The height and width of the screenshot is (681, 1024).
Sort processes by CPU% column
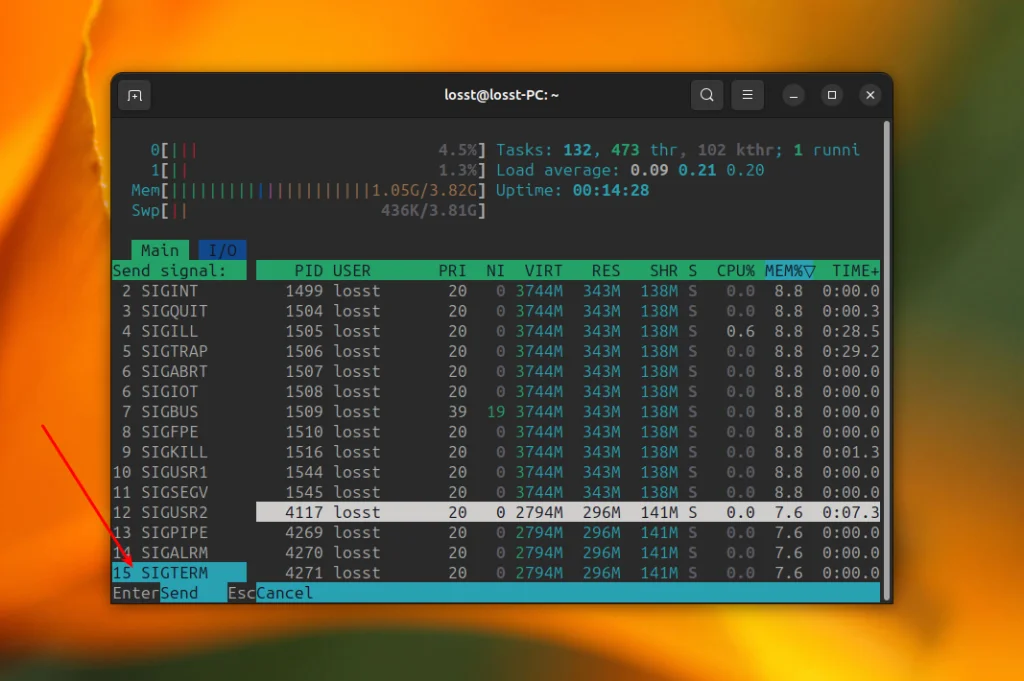click(x=735, y=271)
